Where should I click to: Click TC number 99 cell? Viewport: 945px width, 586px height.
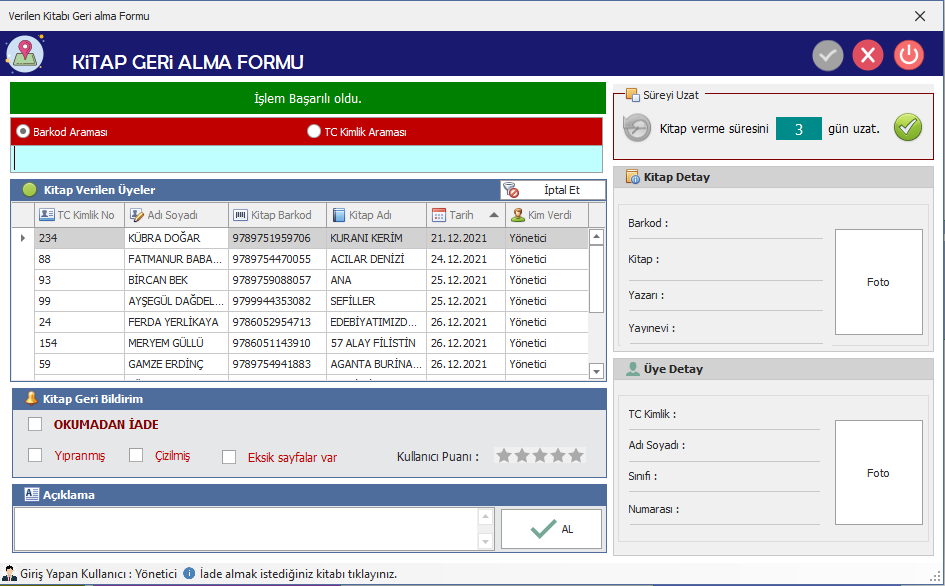80,301
